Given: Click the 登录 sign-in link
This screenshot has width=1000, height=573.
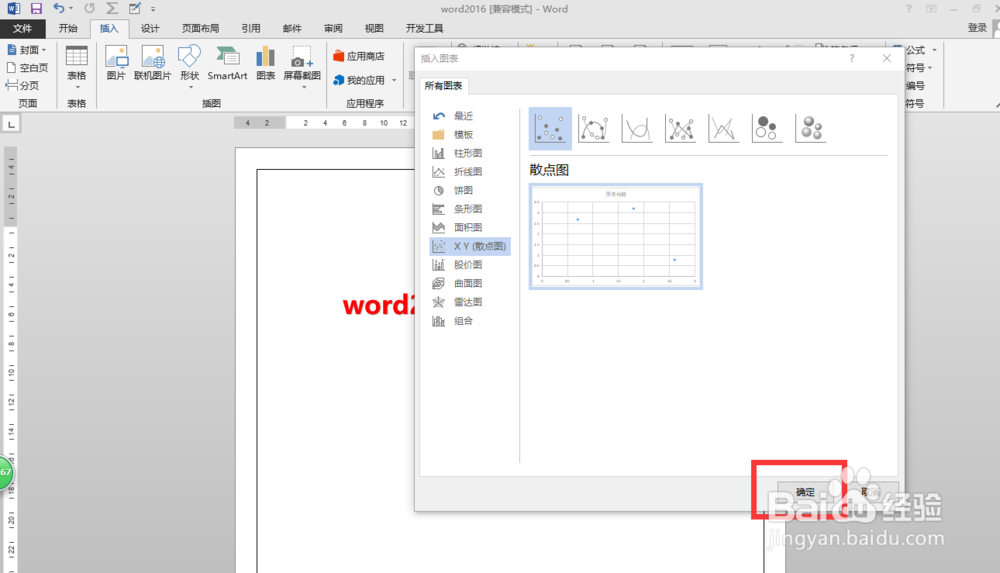Looking at the screenshot, I should pos(976,28).
